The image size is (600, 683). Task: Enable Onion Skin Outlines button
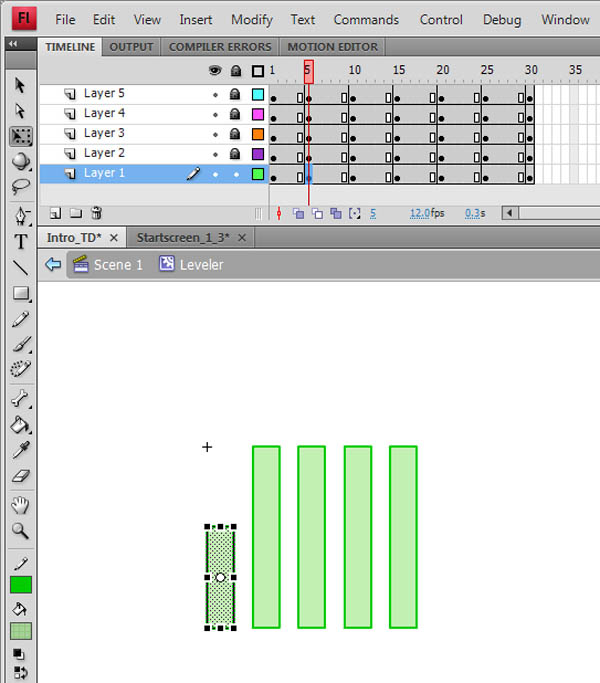pos(317,213)
